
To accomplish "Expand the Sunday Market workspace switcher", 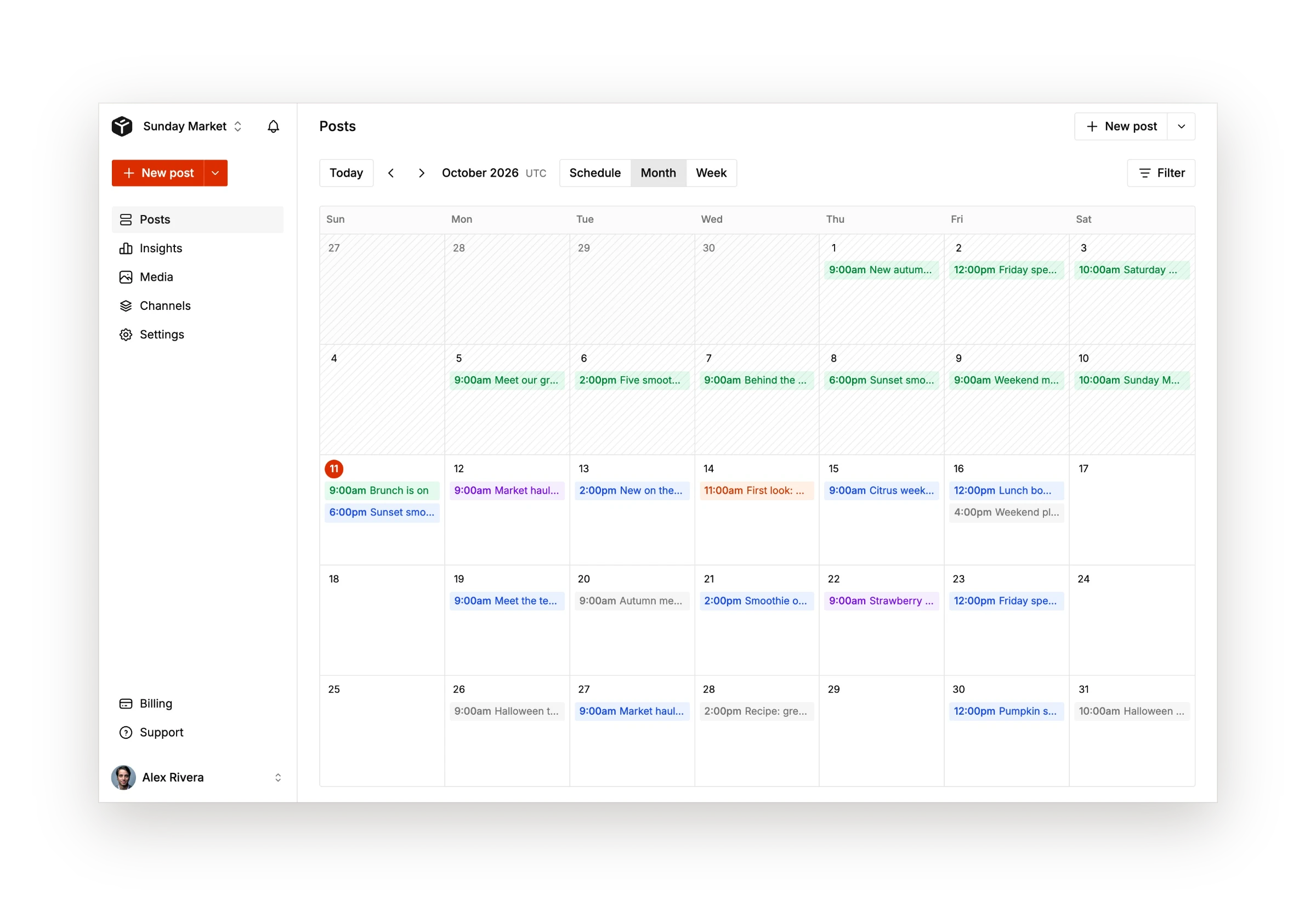I will coord(237,127).
